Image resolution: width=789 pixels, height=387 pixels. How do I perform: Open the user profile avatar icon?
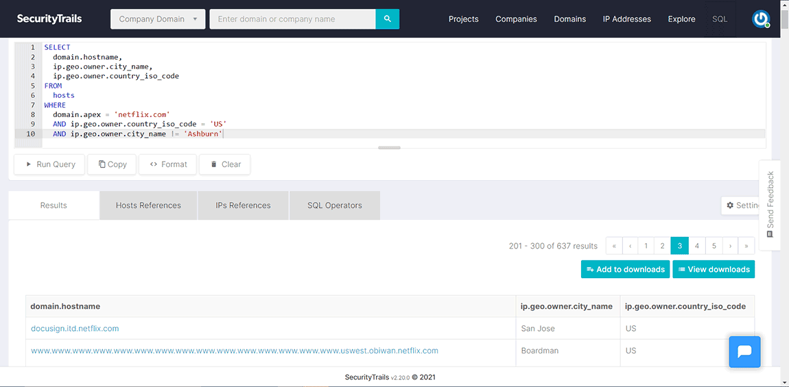pyautogui.click(x=761, y=19)
